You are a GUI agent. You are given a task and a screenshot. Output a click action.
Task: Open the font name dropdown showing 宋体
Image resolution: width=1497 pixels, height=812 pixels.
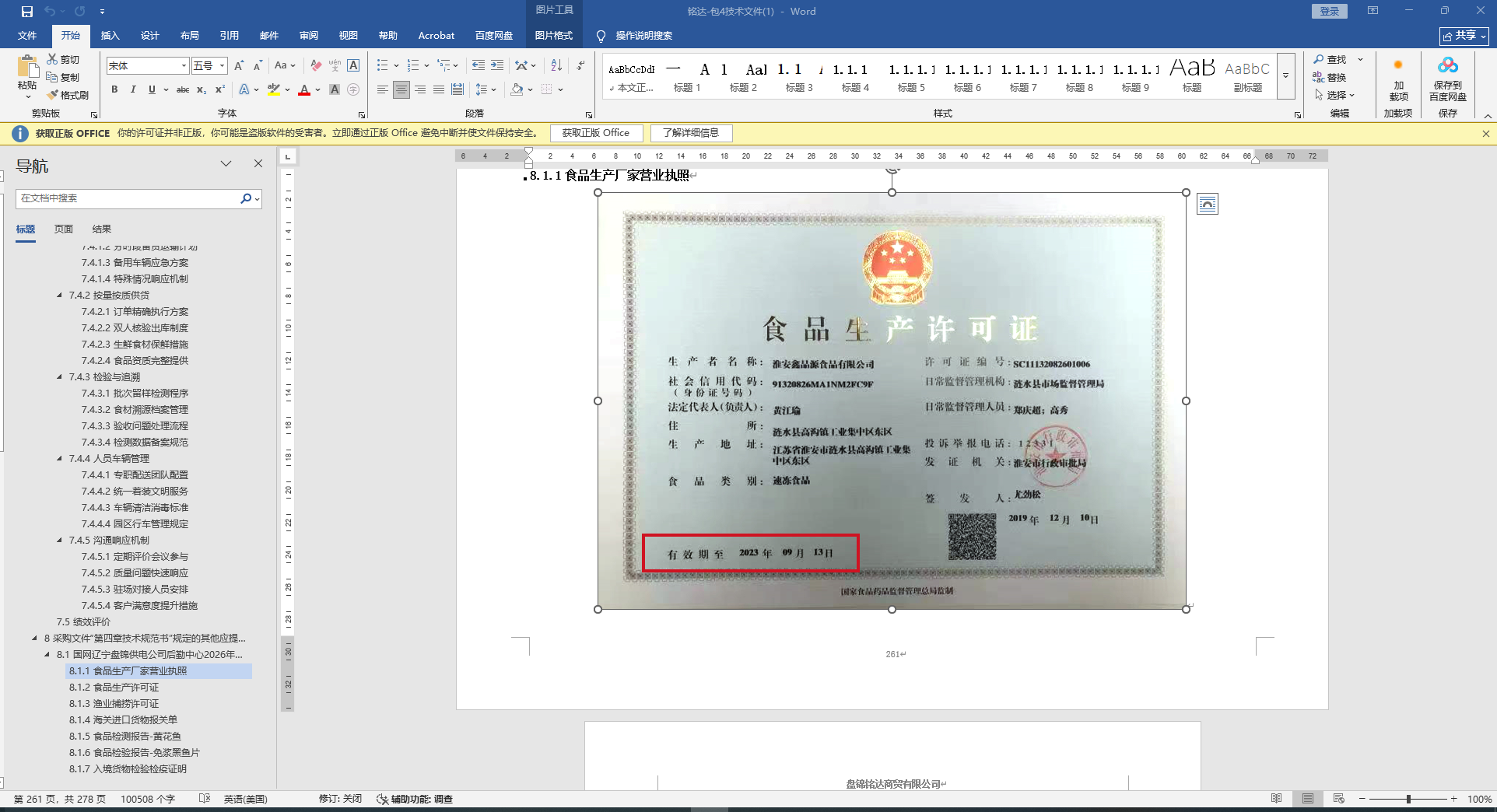tap(184, 66)
